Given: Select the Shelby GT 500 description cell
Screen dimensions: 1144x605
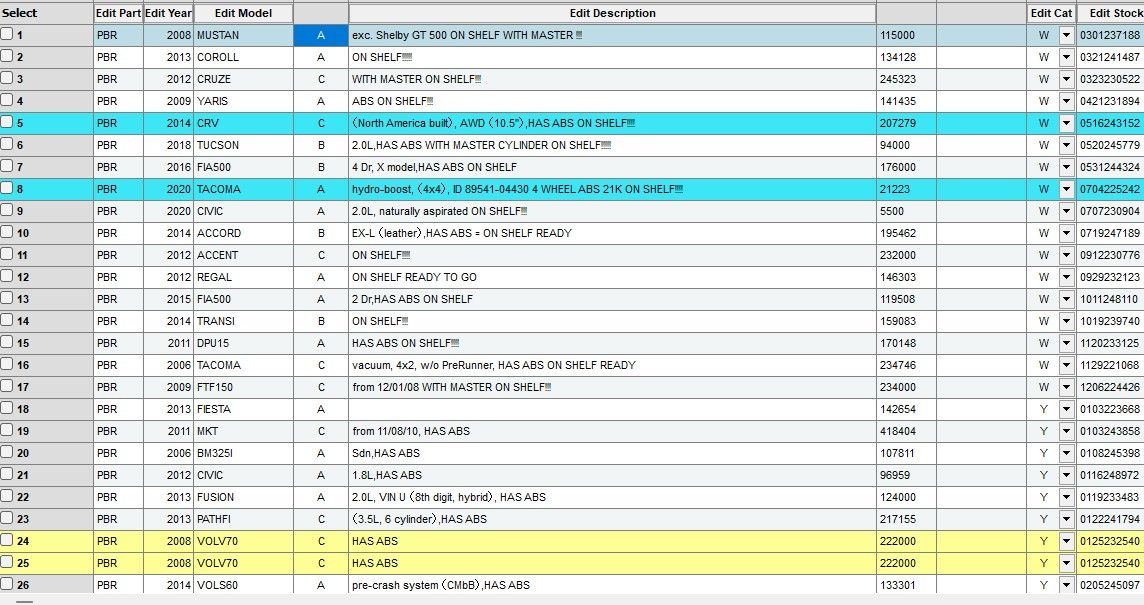Looking at the screenshot, I should (x=612, y=35).
